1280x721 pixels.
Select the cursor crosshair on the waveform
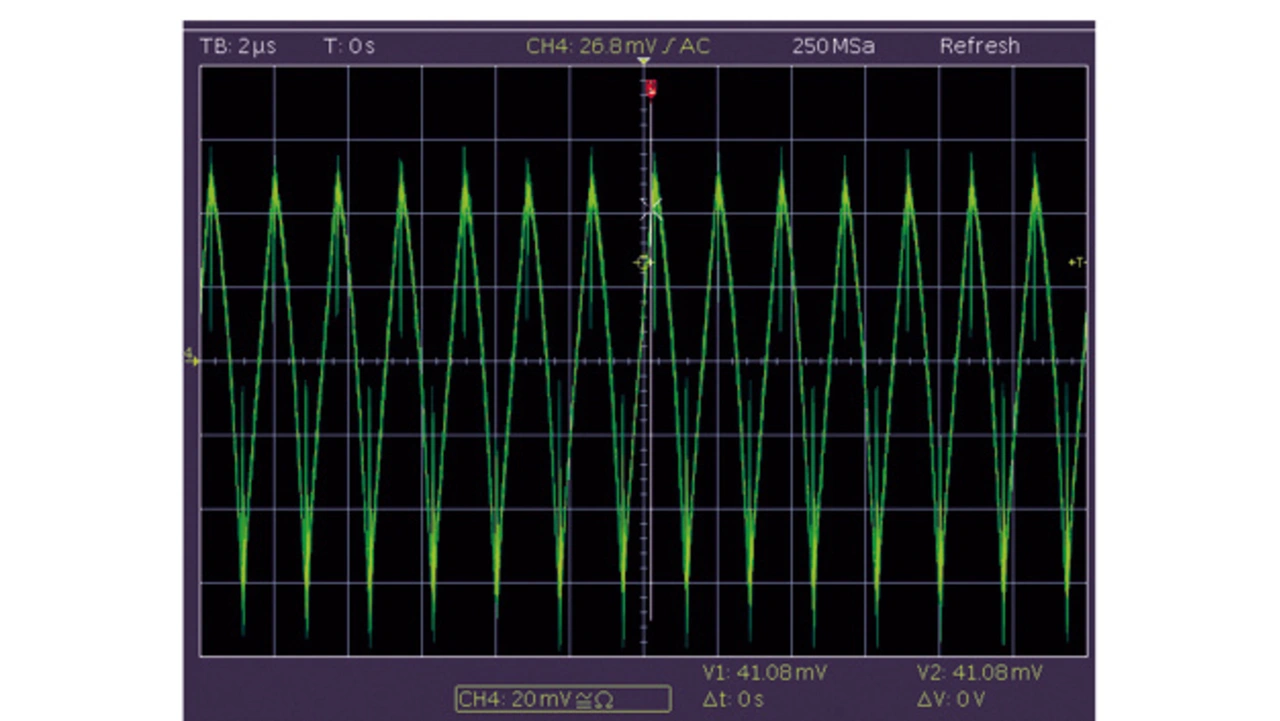[x=651, y=208]
